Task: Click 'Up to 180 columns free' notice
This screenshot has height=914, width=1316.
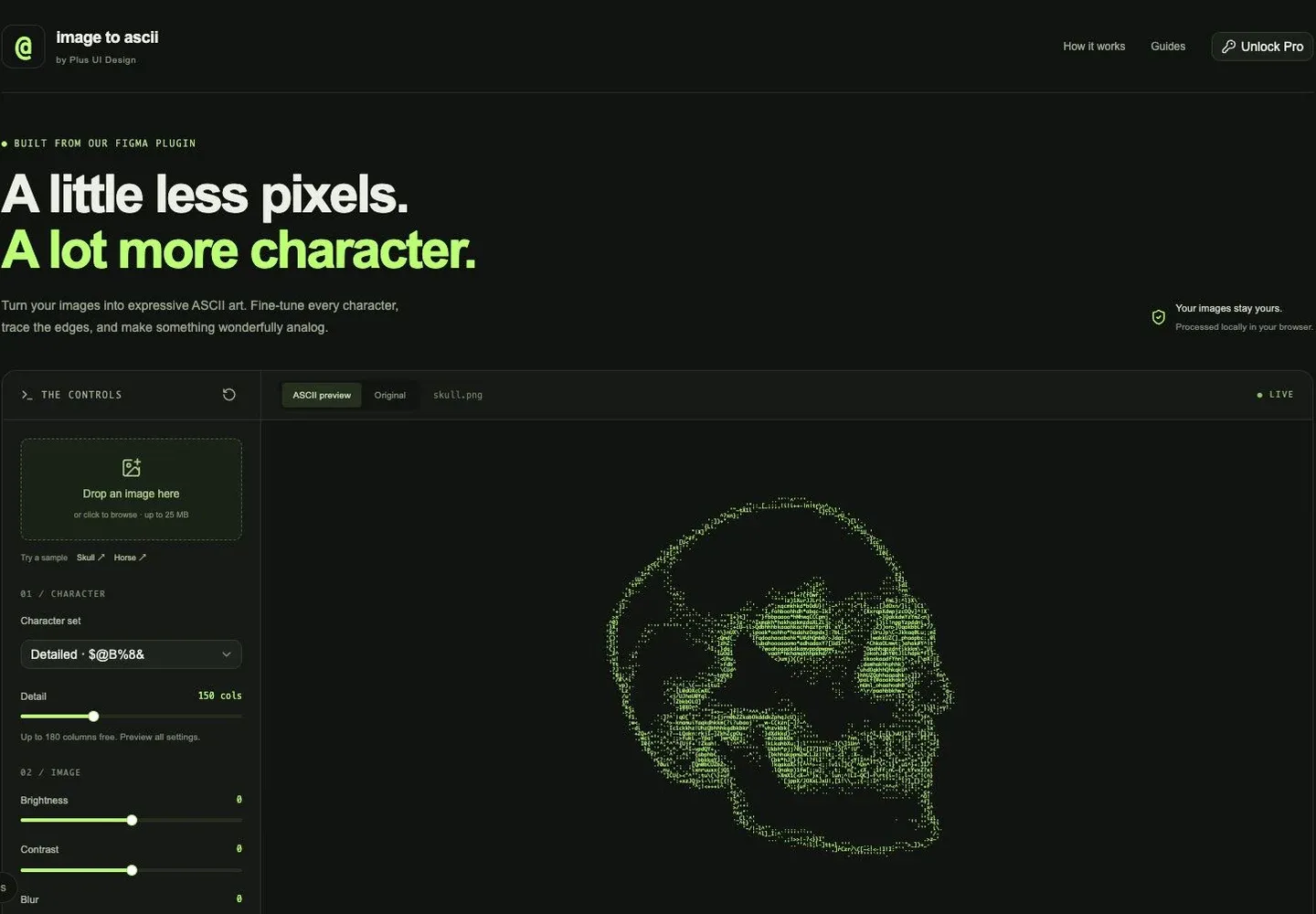Action: click(x=111, y=737)
